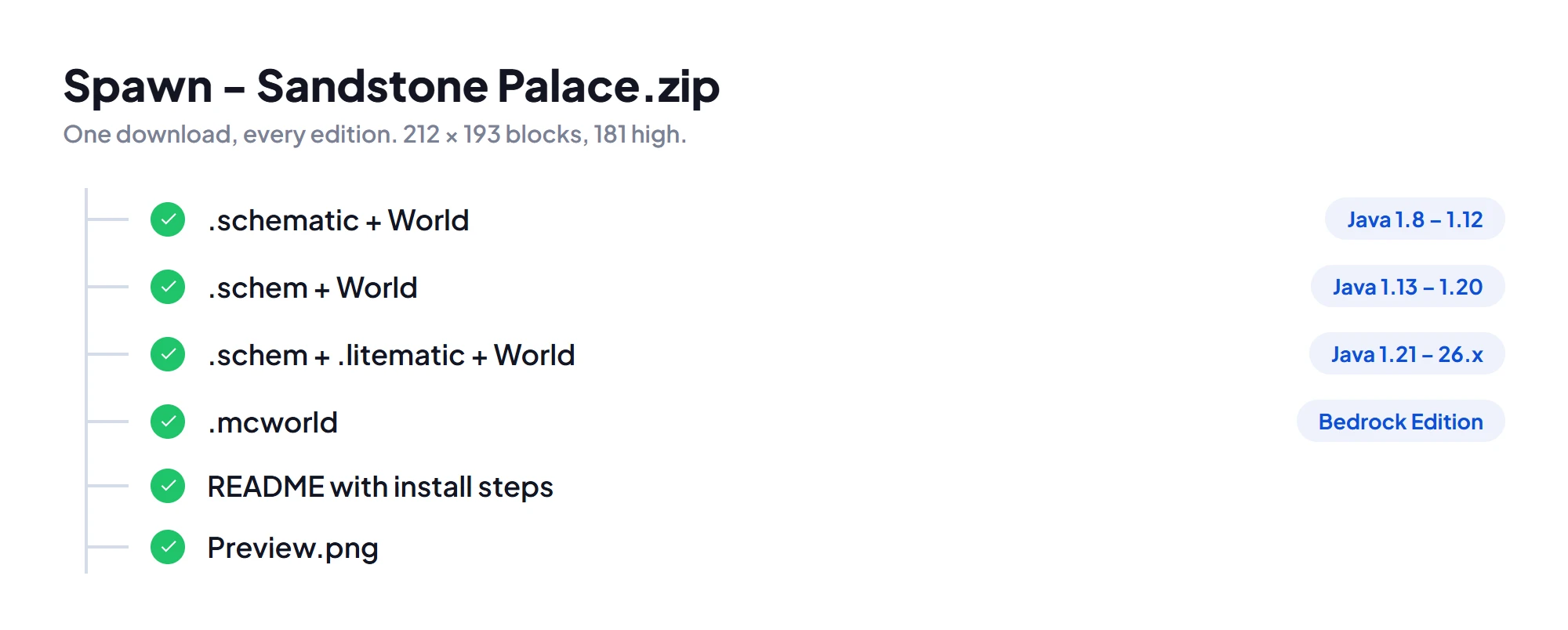Open README with install steps
1568x630 pixels.
pos(379,487)
